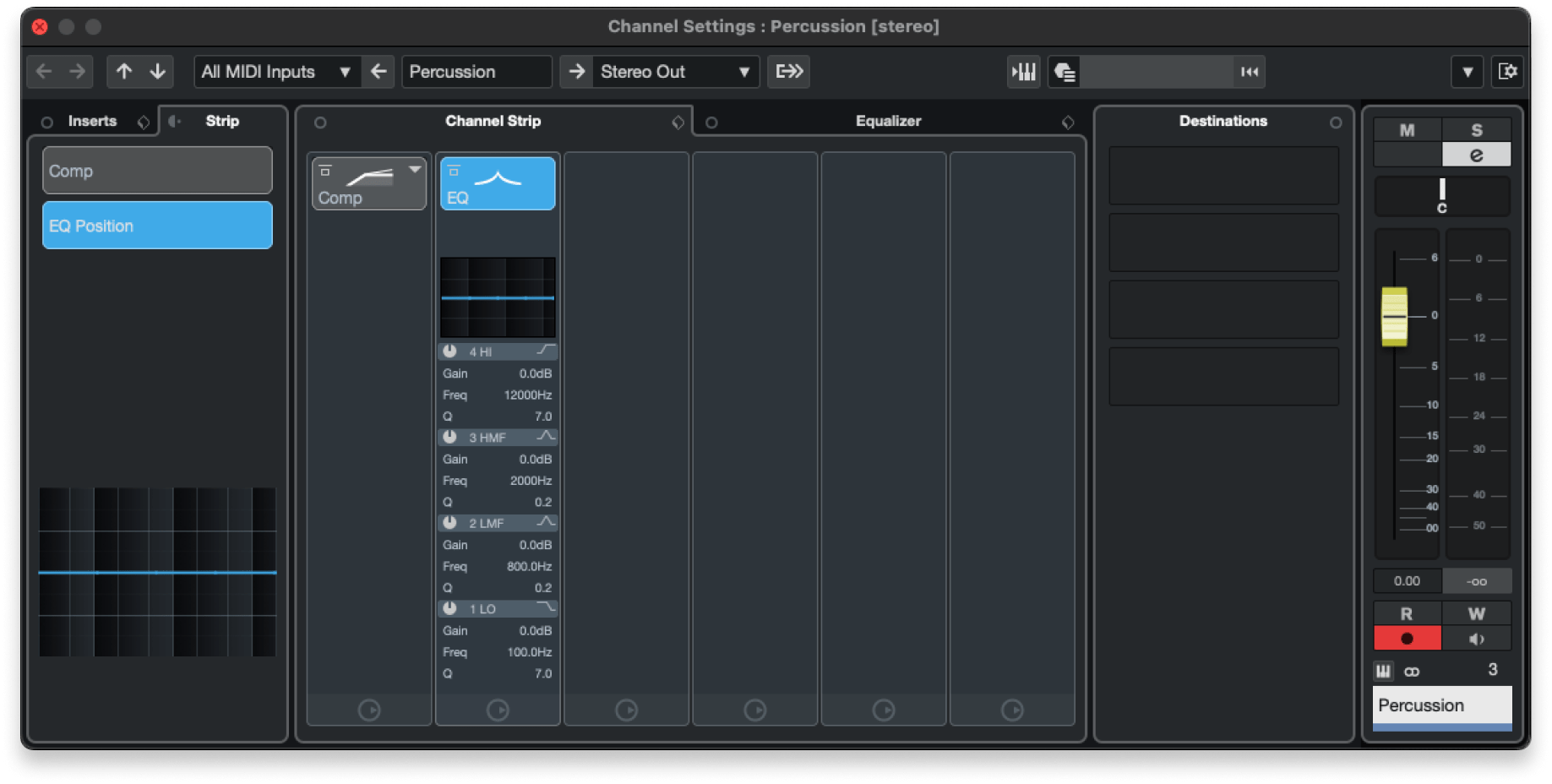Image resolution: width=1552 pixels, height=784 pixels.
Task: Click the input routing arrow icon
Action: coord(379,72)
